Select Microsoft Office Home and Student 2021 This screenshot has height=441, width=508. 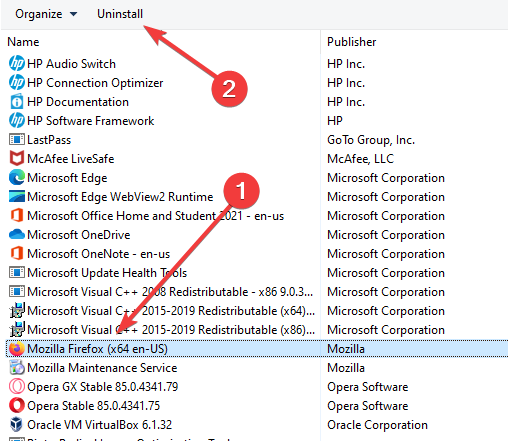click(x=155, y=216)
